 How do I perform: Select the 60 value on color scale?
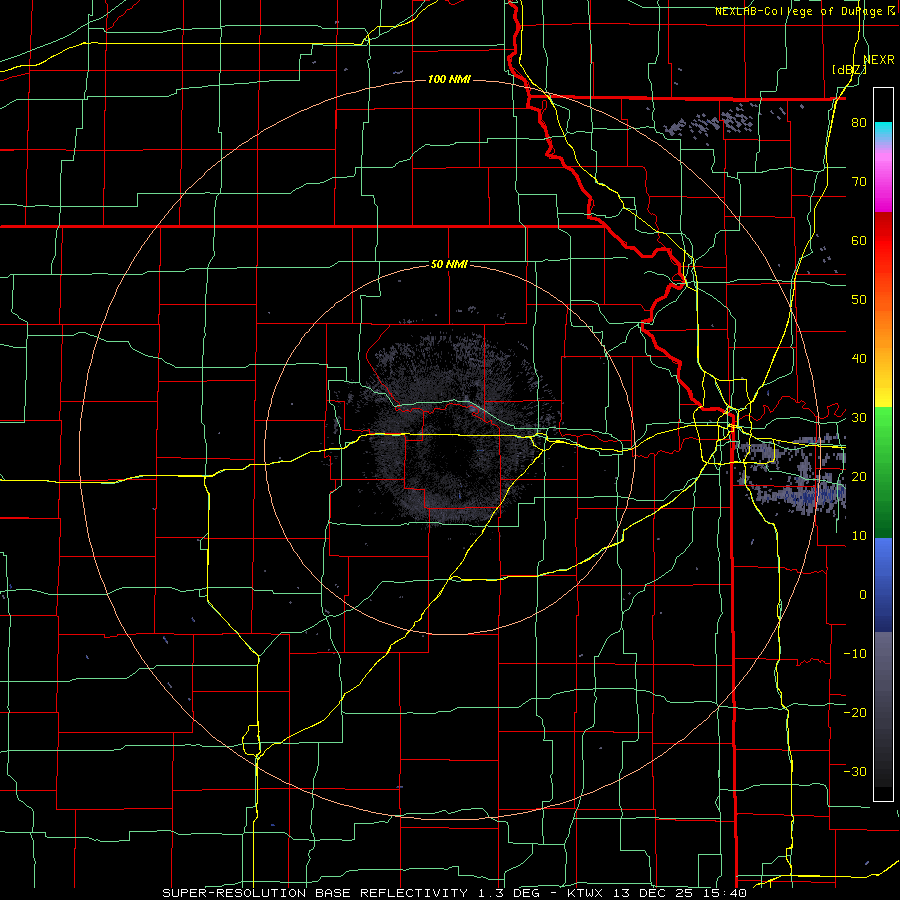[859, 240]
